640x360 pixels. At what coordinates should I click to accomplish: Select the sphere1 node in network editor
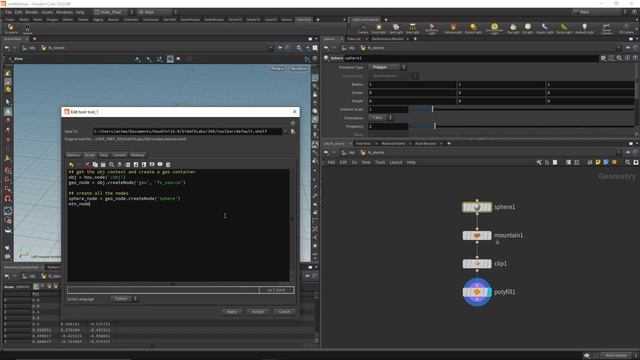(477, 207)
